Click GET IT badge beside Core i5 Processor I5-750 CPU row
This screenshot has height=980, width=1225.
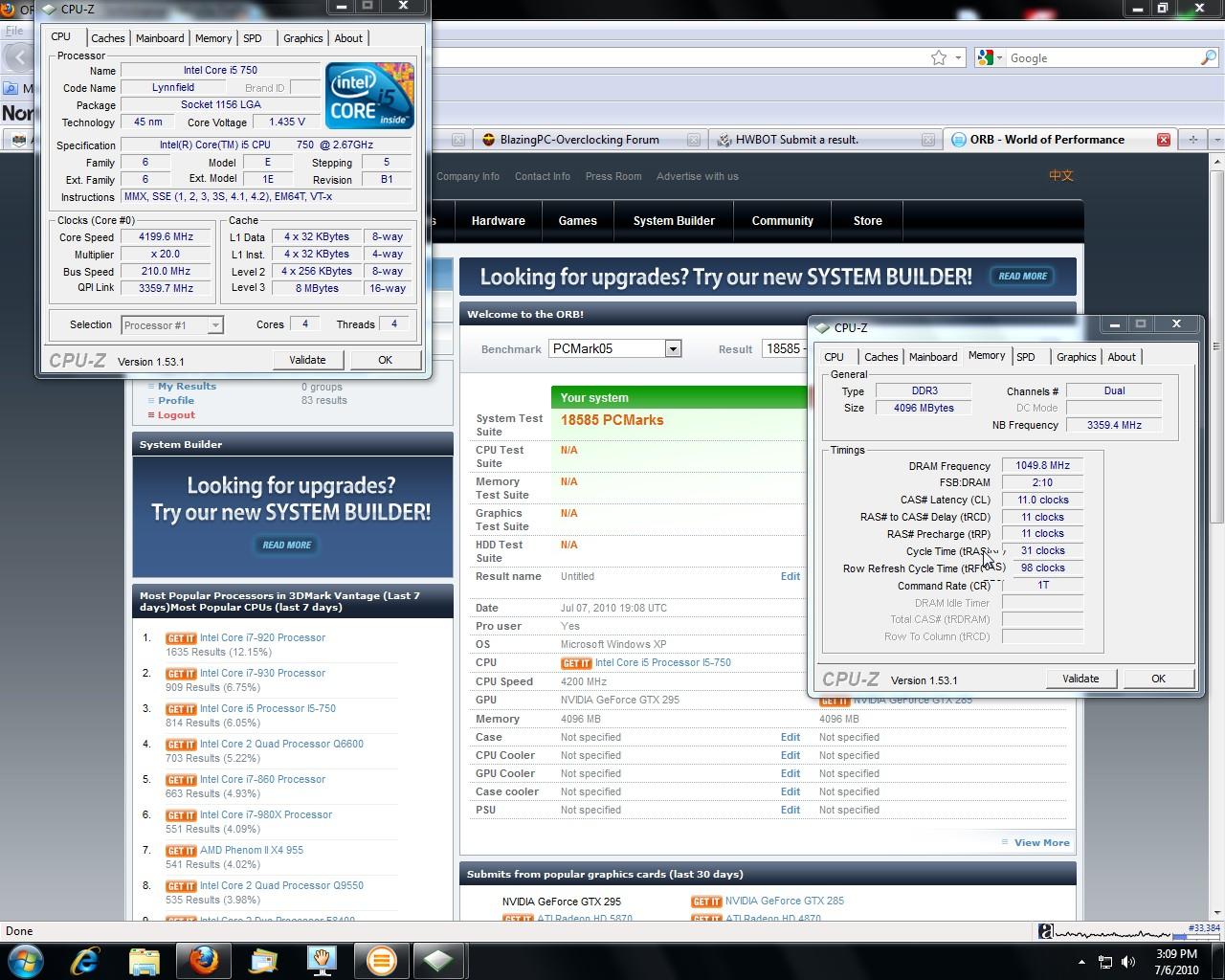[576, 663]
